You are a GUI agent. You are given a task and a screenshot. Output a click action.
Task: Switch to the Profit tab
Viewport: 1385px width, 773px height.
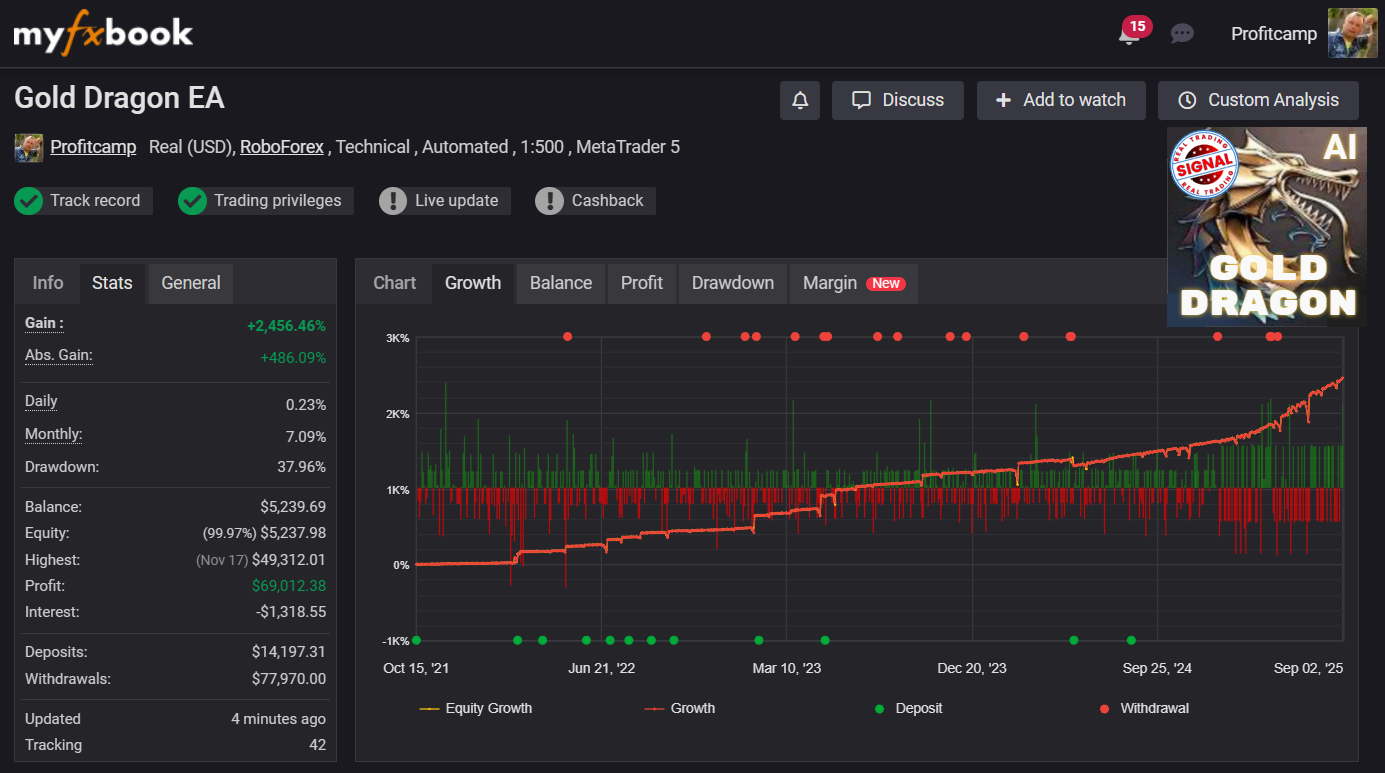(x=642, y=283)
